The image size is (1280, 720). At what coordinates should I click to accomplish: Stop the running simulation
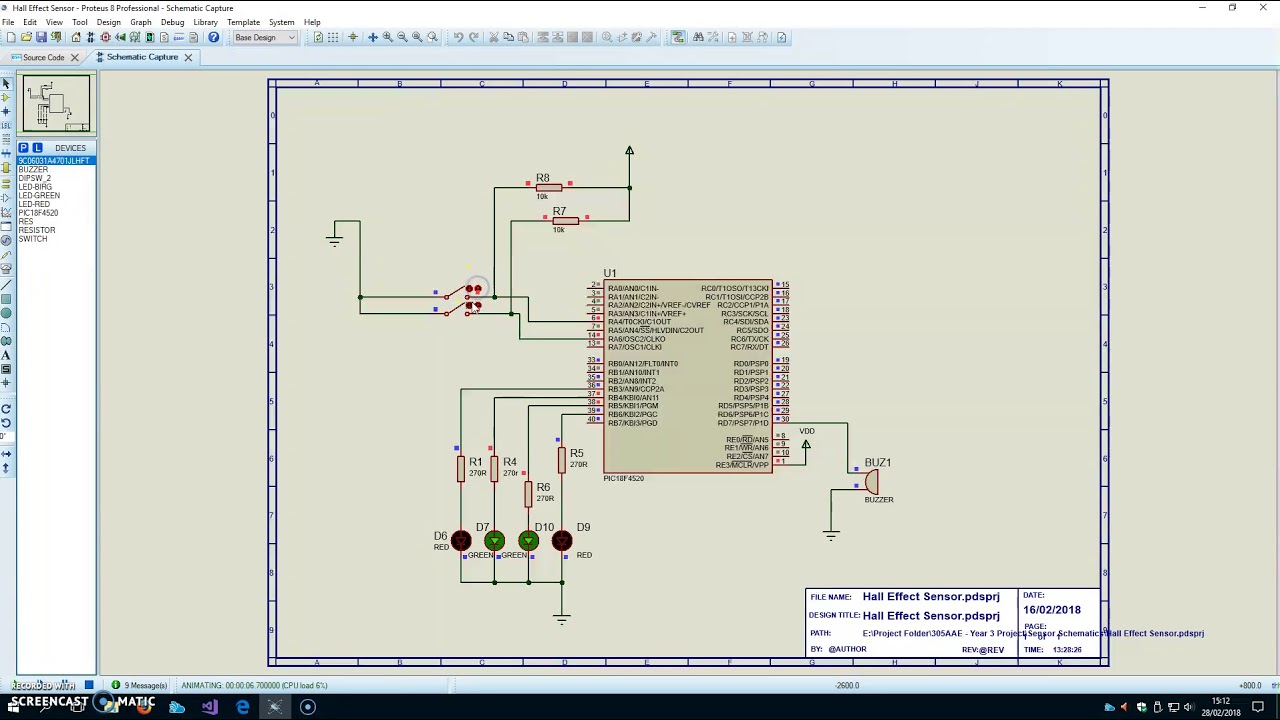point(89,685)
